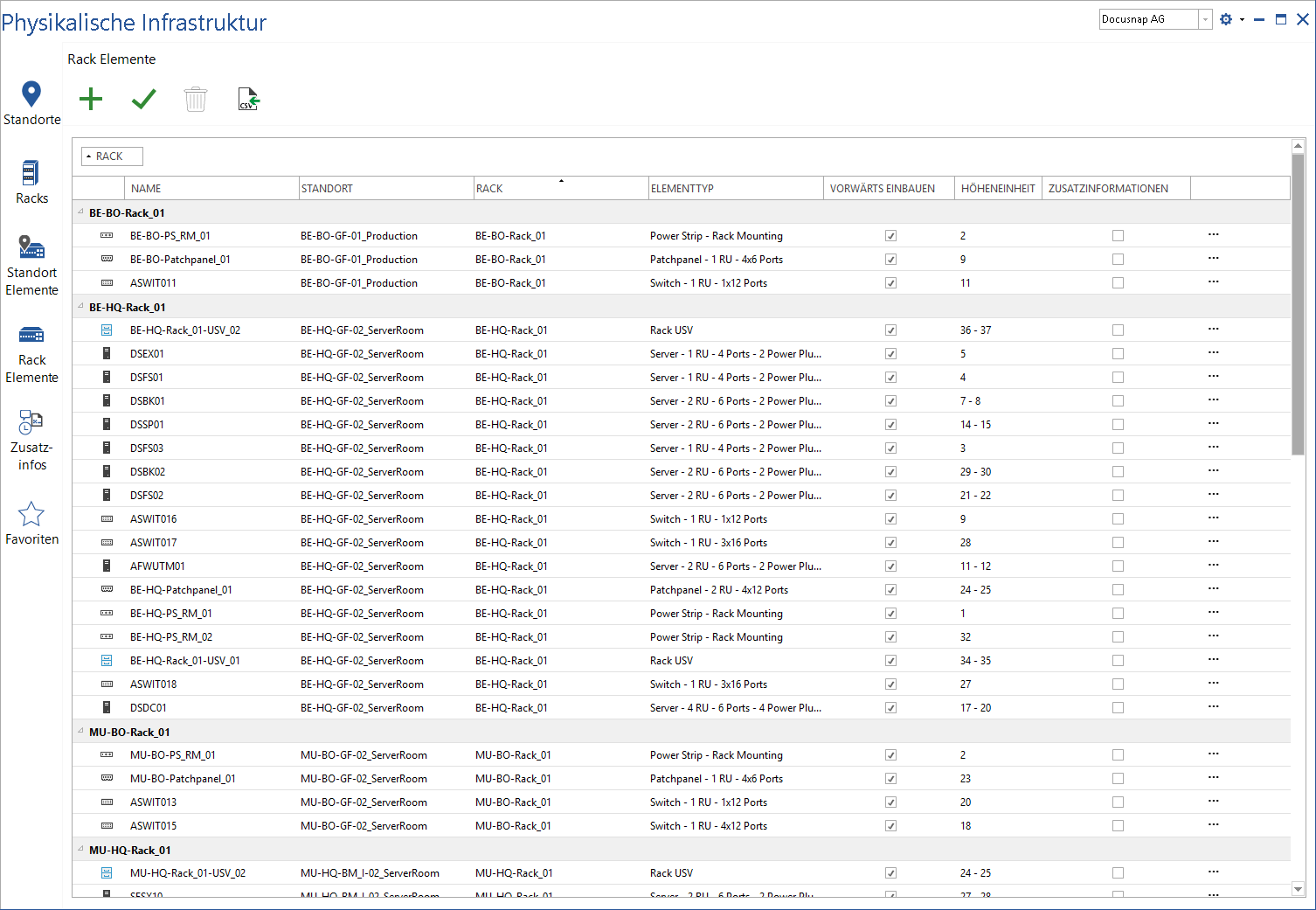Collapse the MU-HQ-Rack_01 group

[81, 849]
